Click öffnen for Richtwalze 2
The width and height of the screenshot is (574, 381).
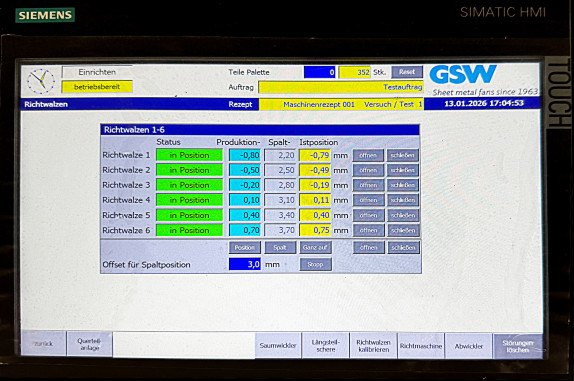pos(368,170)
